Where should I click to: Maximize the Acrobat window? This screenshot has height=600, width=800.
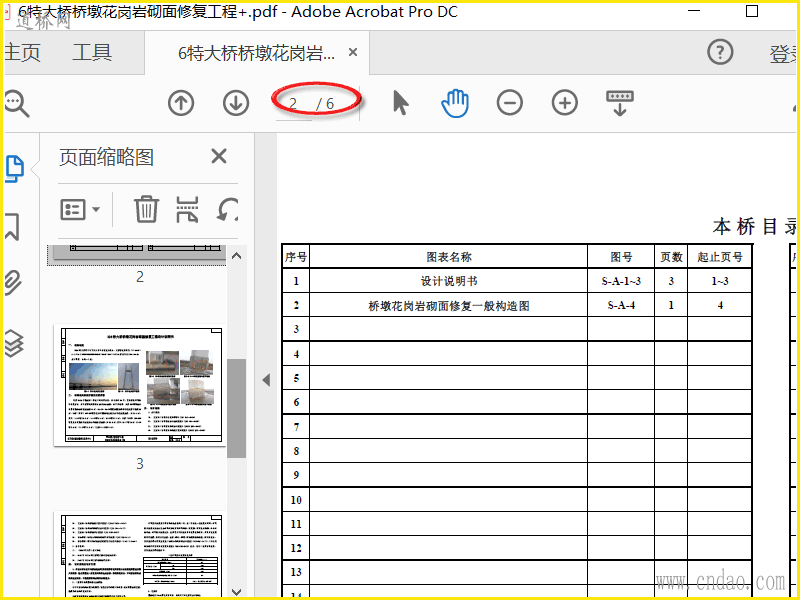[x=752, y=11]
